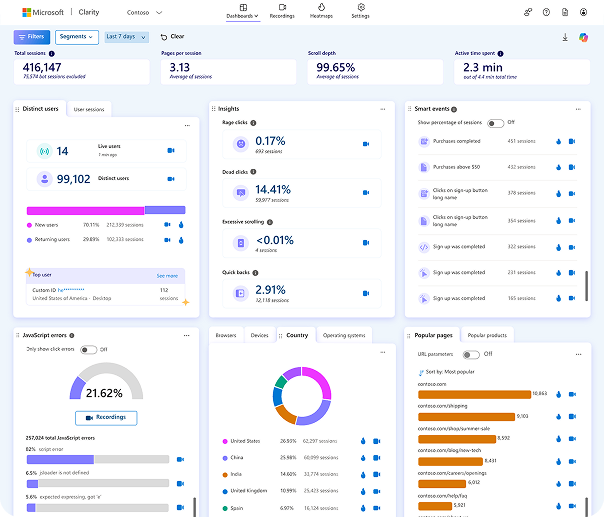View heatmap for Purchases completed event
The width and height of the screenshot is (604, 518).
[559, 141]
